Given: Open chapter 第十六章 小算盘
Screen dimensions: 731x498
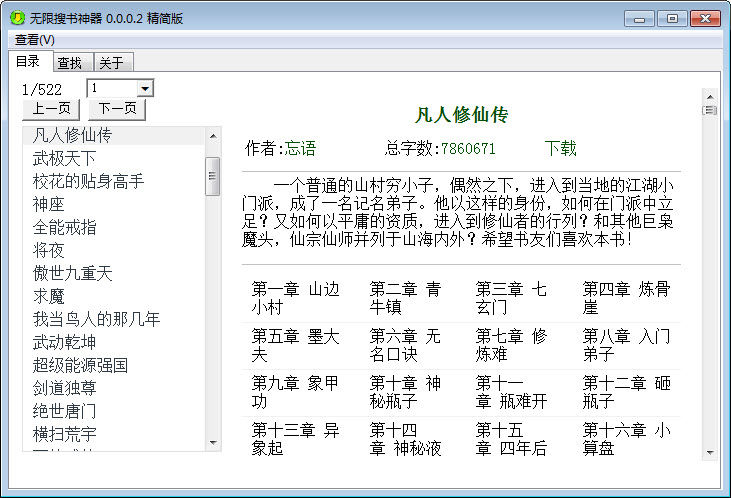Looking at the screenshot, I should coord(626,439).
